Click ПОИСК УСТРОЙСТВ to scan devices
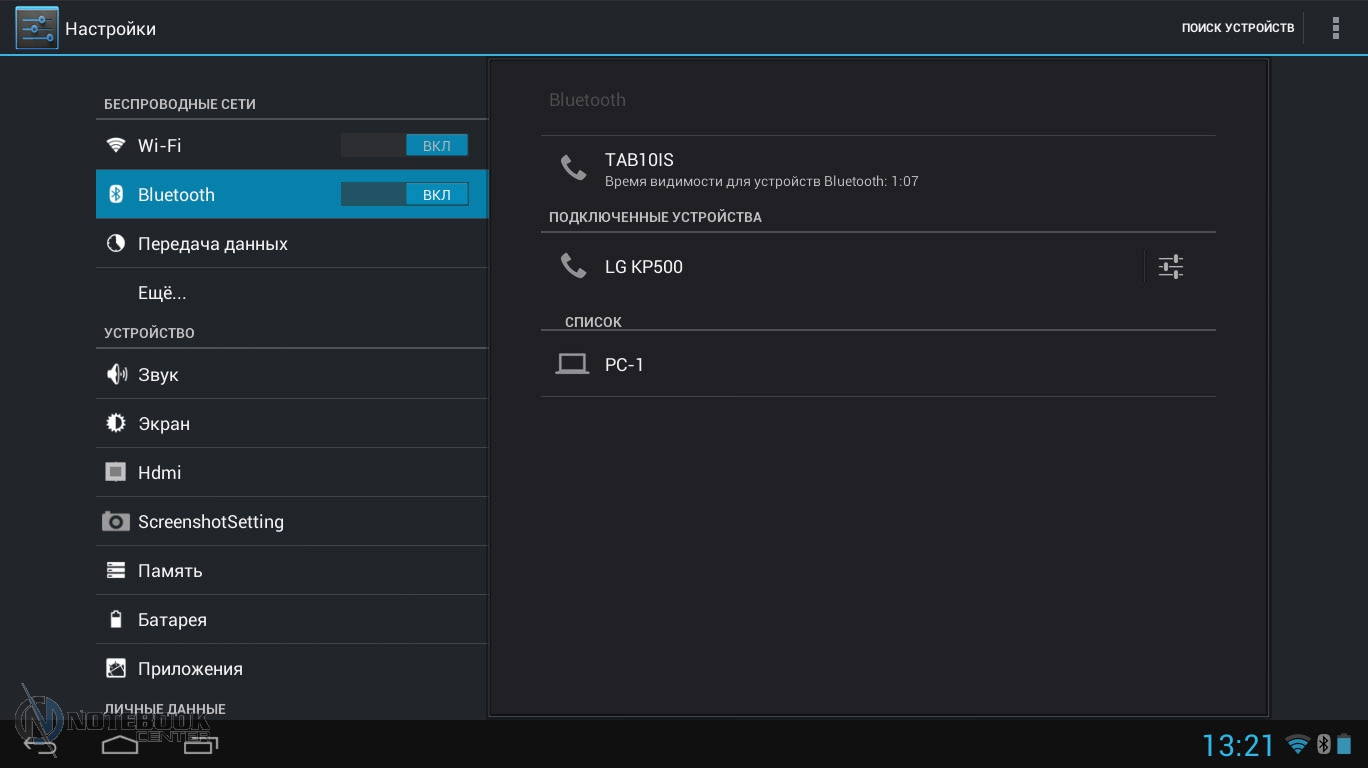 [x=1237, y=28]
